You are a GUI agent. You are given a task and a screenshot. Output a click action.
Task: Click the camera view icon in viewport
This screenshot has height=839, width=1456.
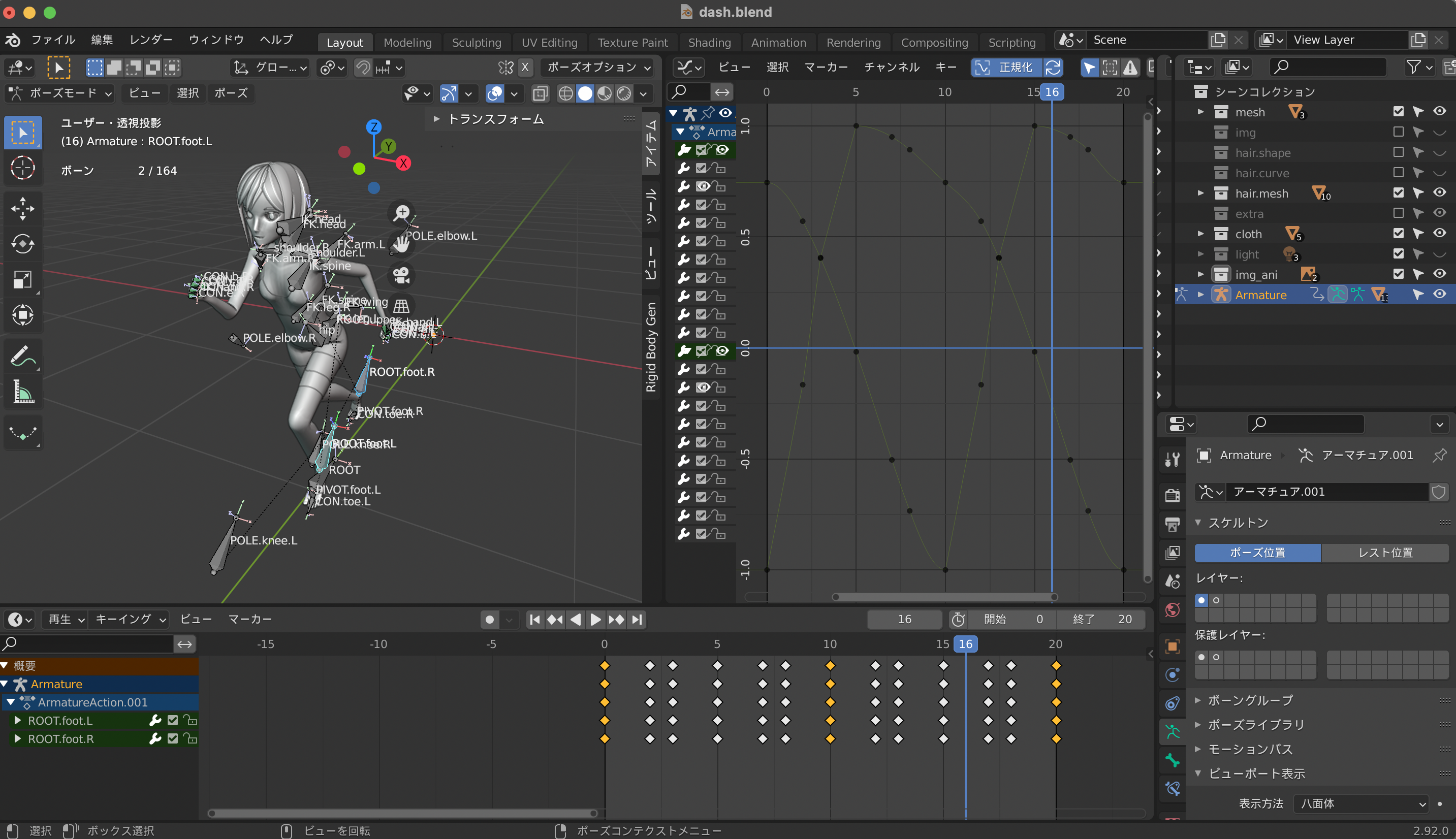(x=401, y=275)
